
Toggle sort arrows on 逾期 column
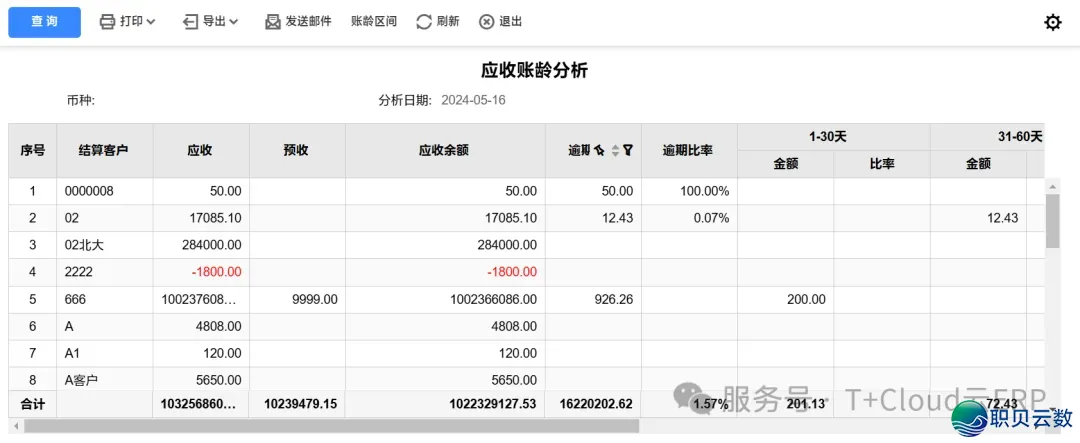(x=615, y=150)
